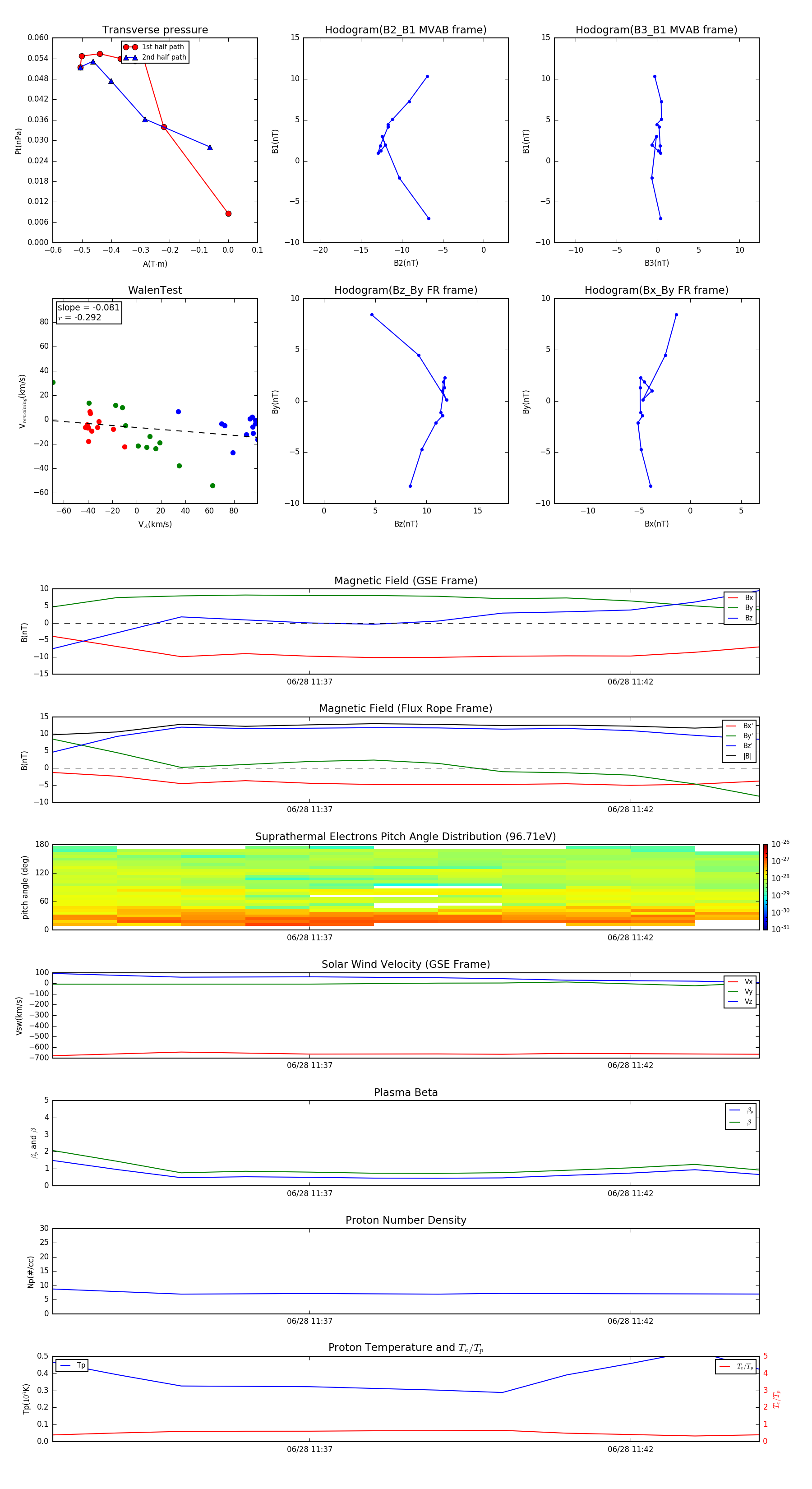Click the 'Proton Temperature and Te/Tp' title
The height and width of the screenshot is (1489, 812).
[x=406, y=1347]
